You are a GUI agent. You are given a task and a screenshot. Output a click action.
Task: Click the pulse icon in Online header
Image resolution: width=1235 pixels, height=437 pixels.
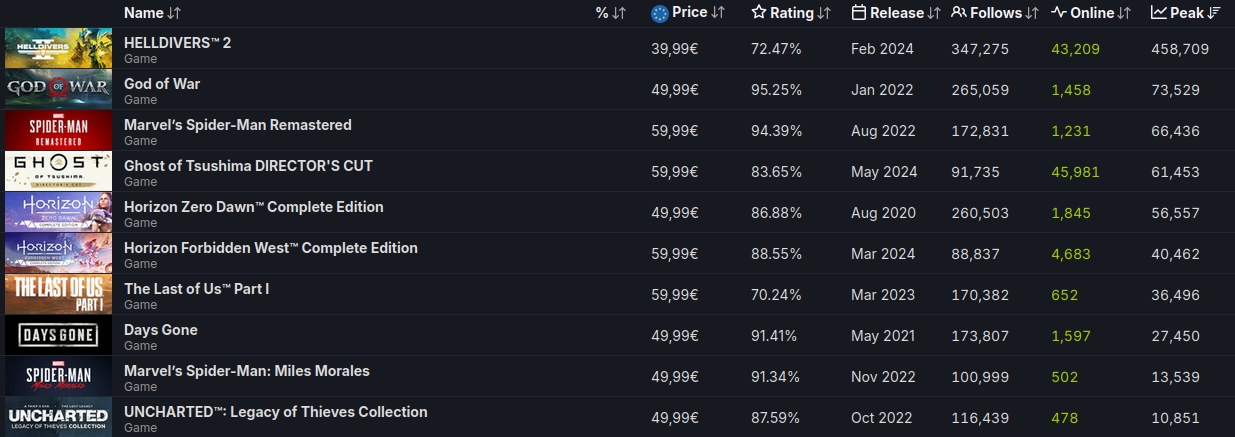point(1059,13)
